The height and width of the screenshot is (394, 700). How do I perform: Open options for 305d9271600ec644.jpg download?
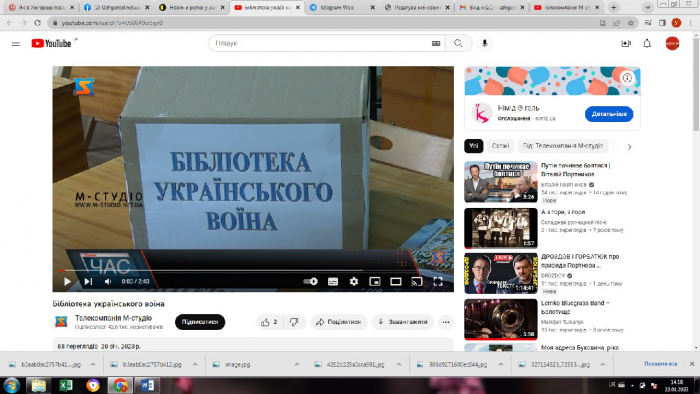pyautogui.click(x=501, y=365)
